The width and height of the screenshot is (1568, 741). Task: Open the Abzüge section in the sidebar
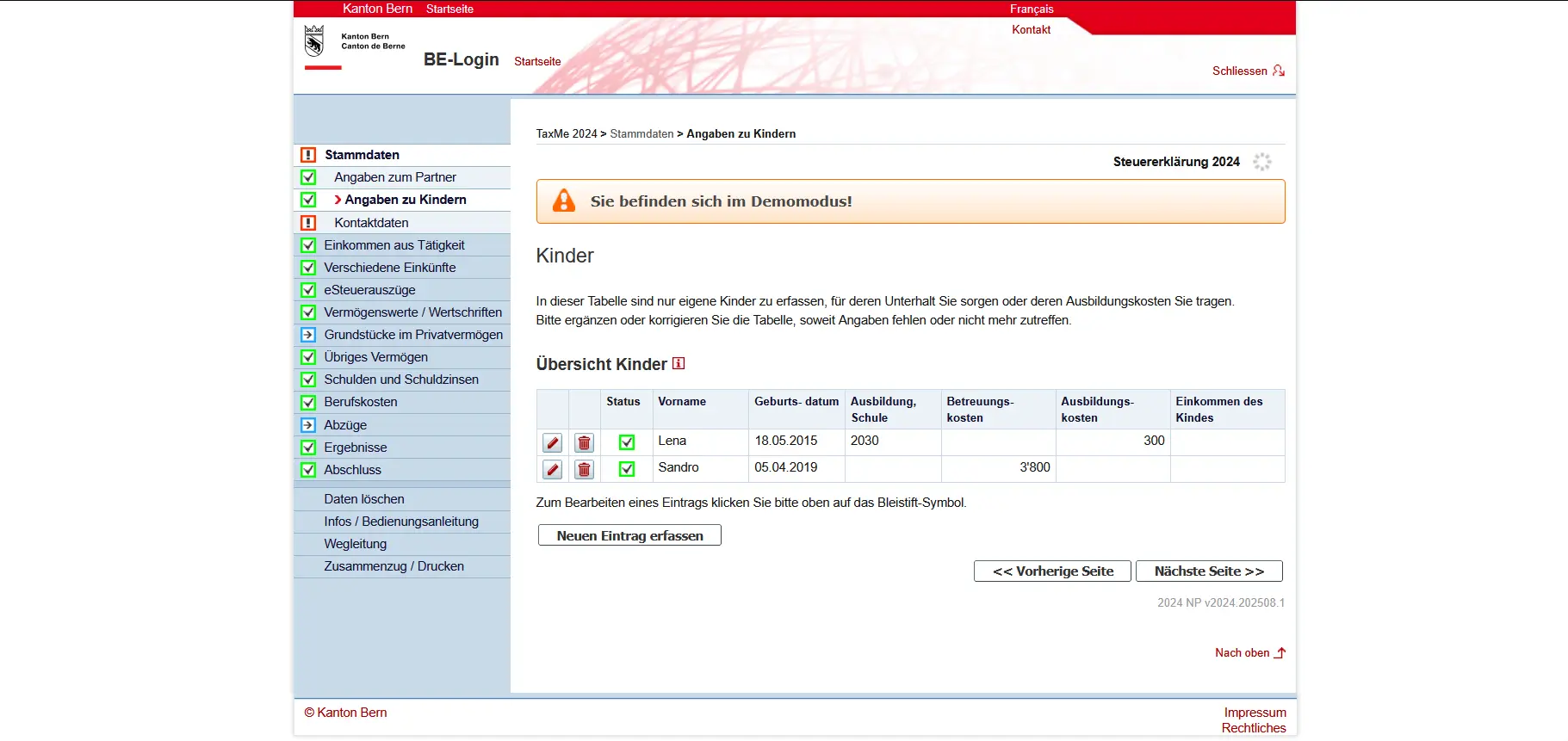coord(345,425)
